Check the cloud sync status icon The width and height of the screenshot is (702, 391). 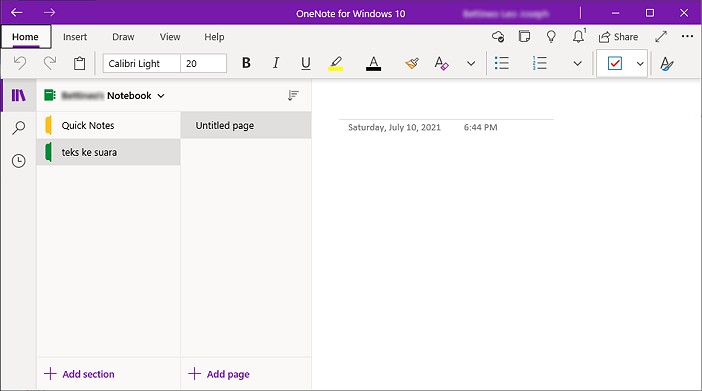(x=498, y=37)
